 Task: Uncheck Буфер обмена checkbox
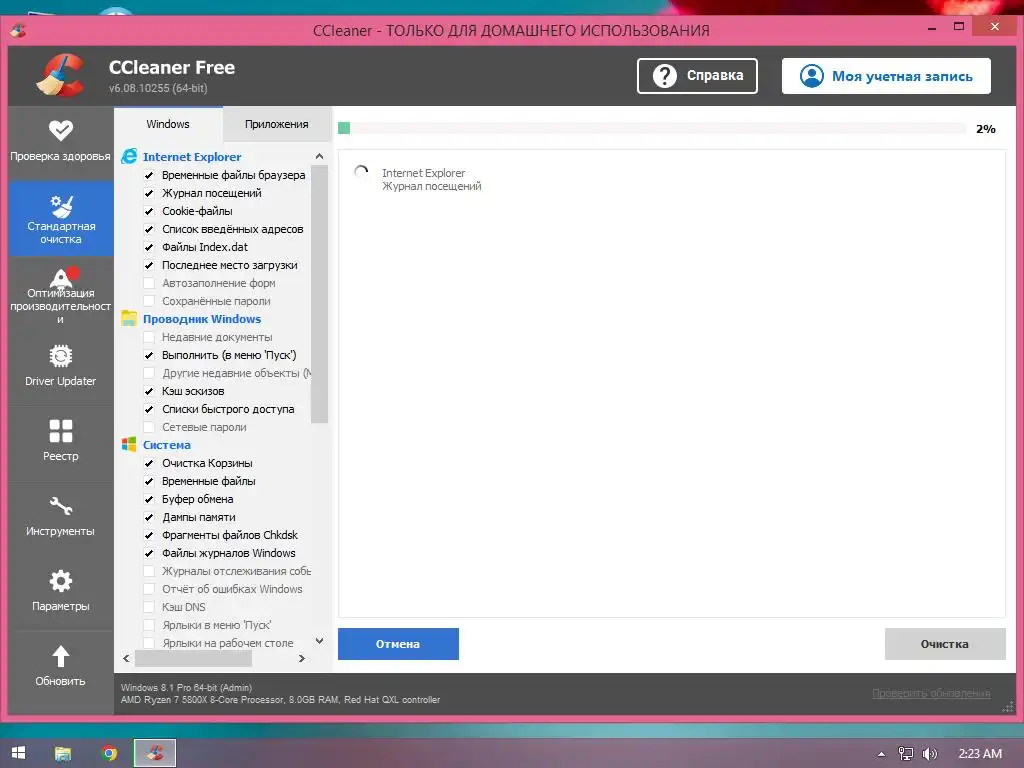pyautogui.click(x=149, y=499)
